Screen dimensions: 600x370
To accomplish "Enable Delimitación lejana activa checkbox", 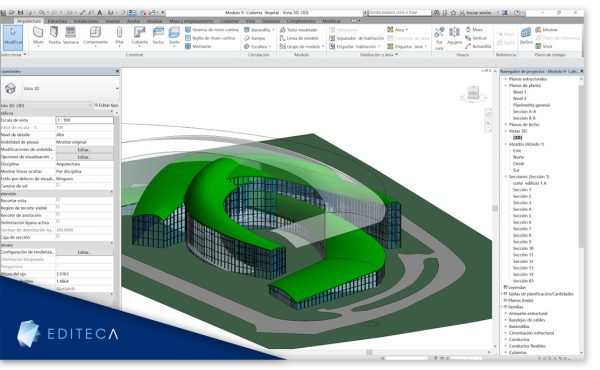I will pos(58,222).
